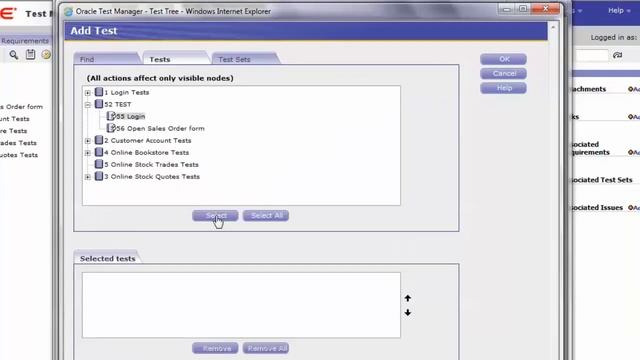Expand the 2 Customer Account Tests node
The image size is (640, 360).
pos(88,141)
